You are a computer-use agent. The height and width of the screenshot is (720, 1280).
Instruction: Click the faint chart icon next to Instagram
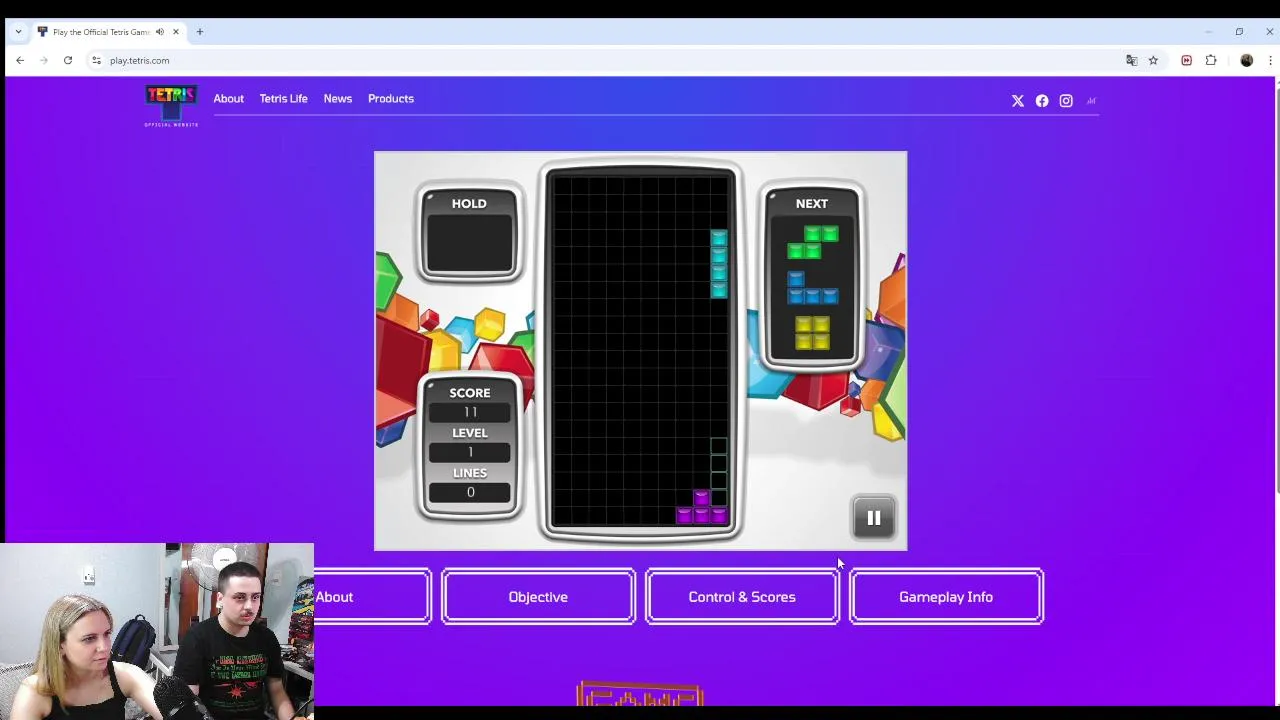(x=1091, y=101)
